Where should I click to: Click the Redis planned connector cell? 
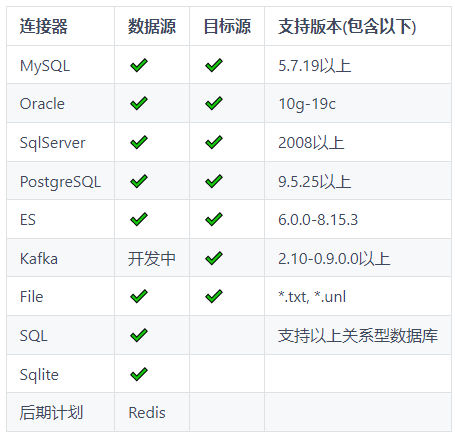coord(147,413)
